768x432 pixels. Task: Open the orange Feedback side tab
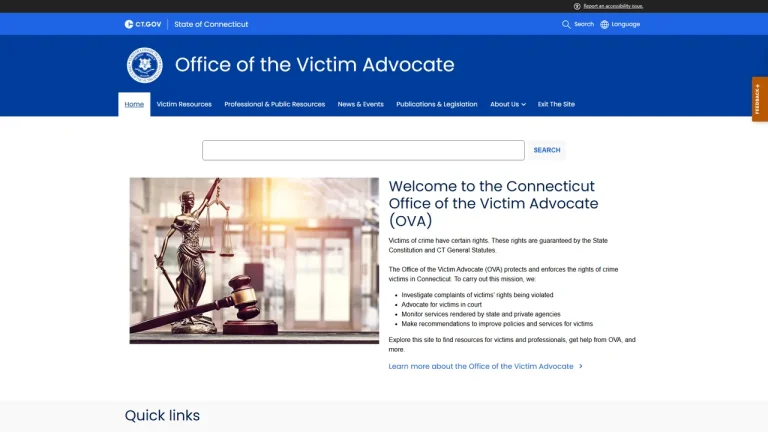tap(760, 99)
